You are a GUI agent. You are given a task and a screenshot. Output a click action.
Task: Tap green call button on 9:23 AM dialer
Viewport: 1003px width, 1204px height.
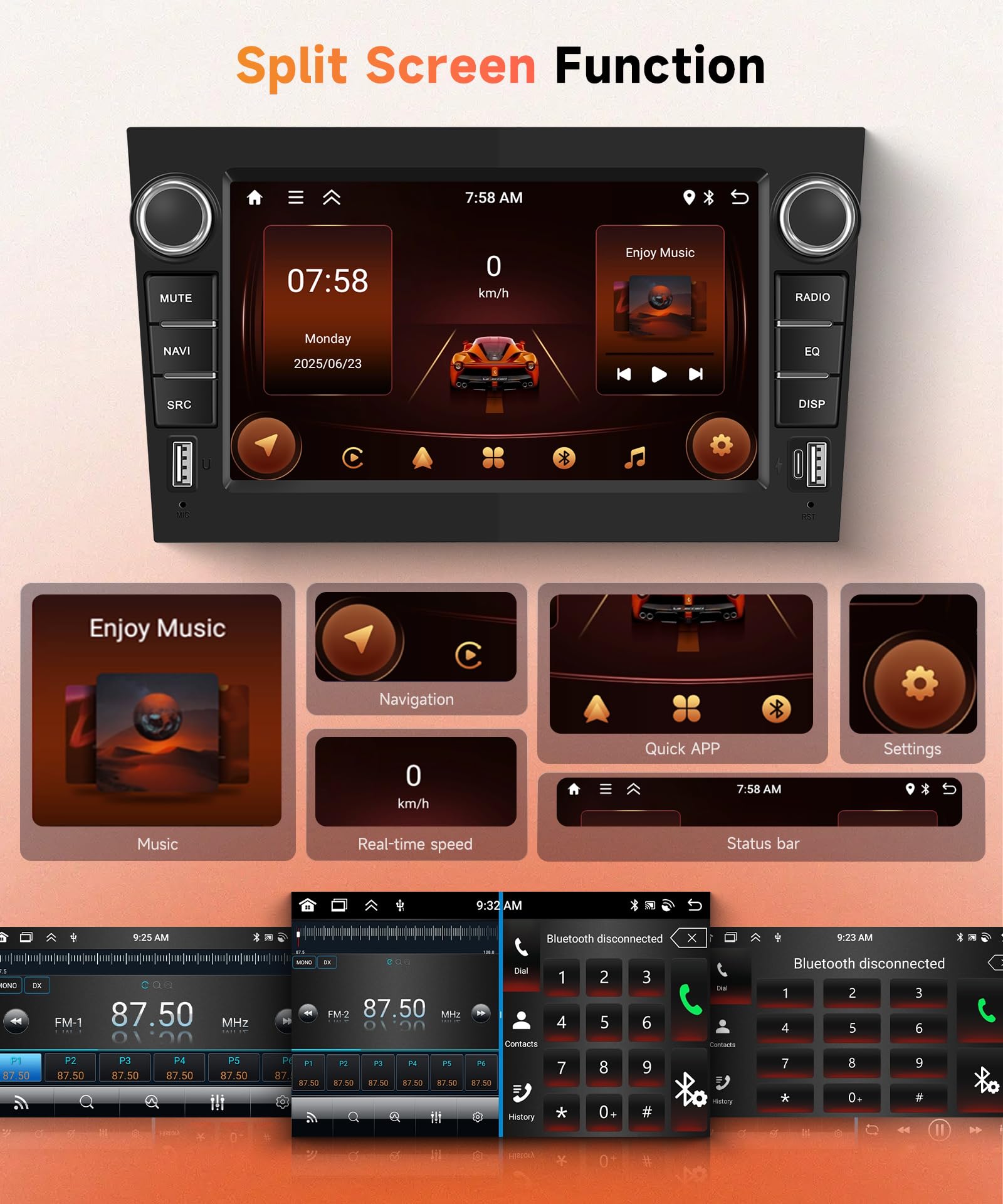(x=986, y=1010)
